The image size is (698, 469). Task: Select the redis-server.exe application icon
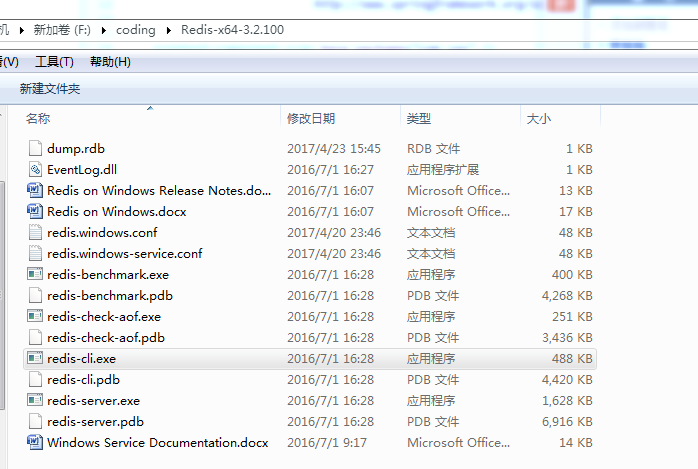pyautogui.click(x=35, y=400)
